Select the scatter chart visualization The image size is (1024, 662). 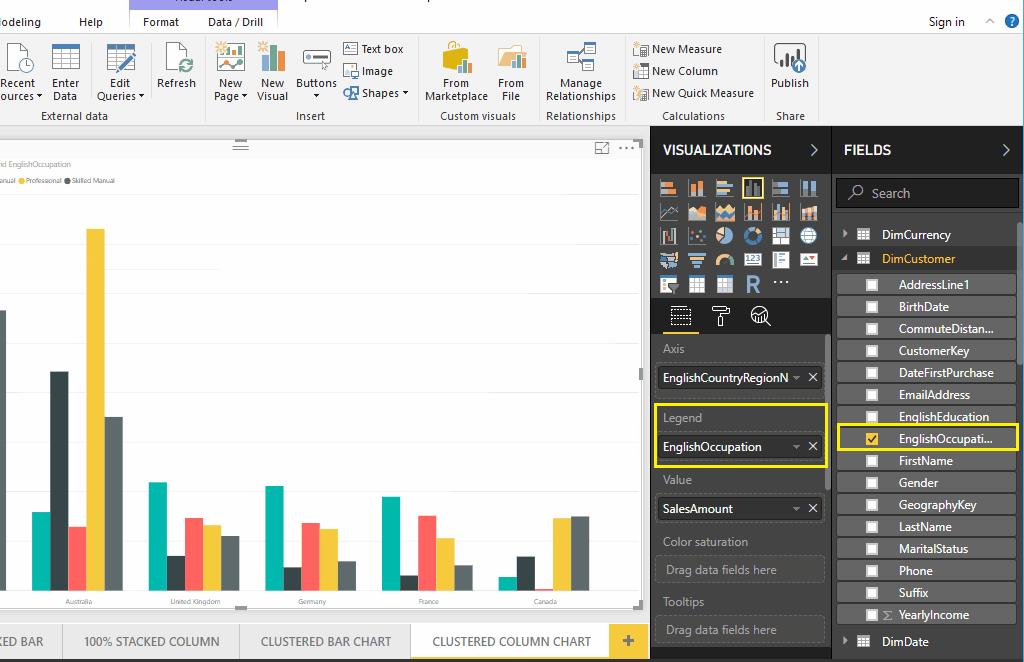click(x=696, y=236)
